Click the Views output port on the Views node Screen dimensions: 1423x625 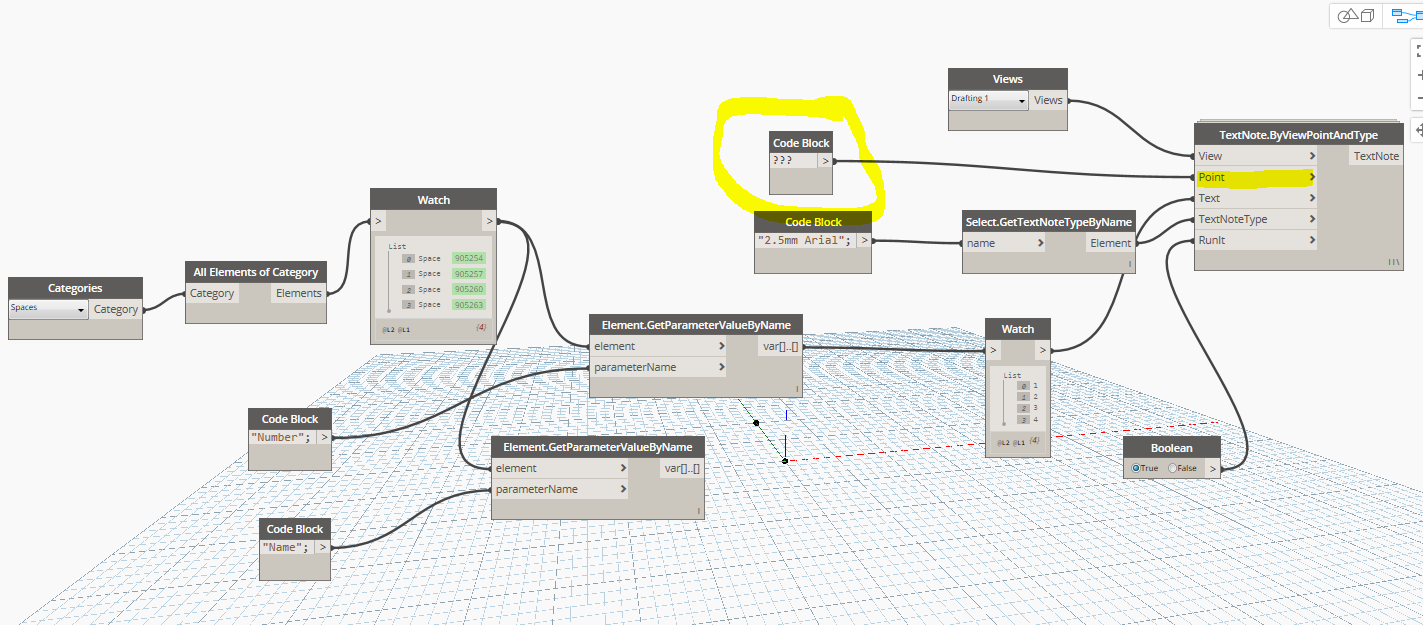1048,100
